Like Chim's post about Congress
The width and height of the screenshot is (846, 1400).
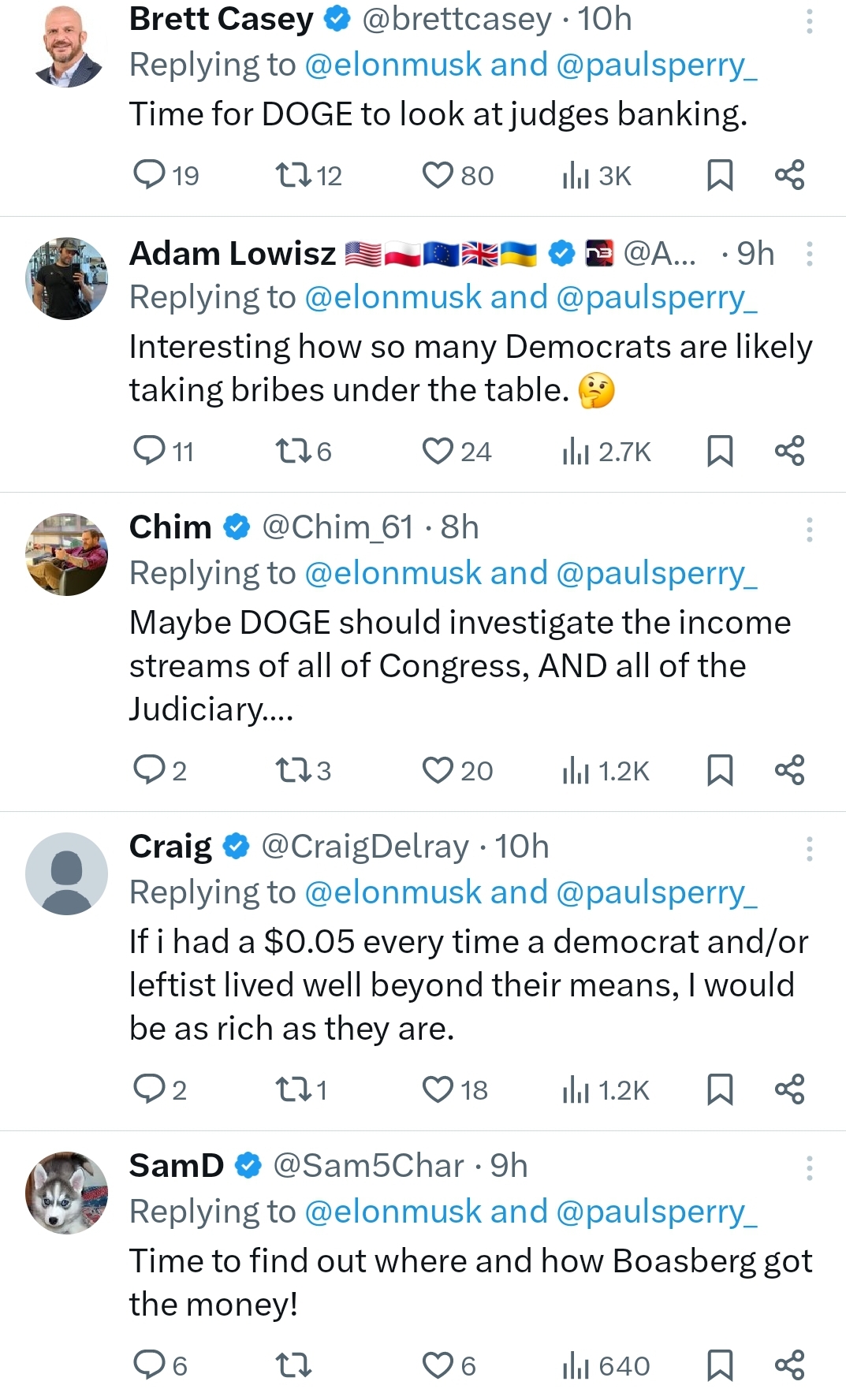438,770
